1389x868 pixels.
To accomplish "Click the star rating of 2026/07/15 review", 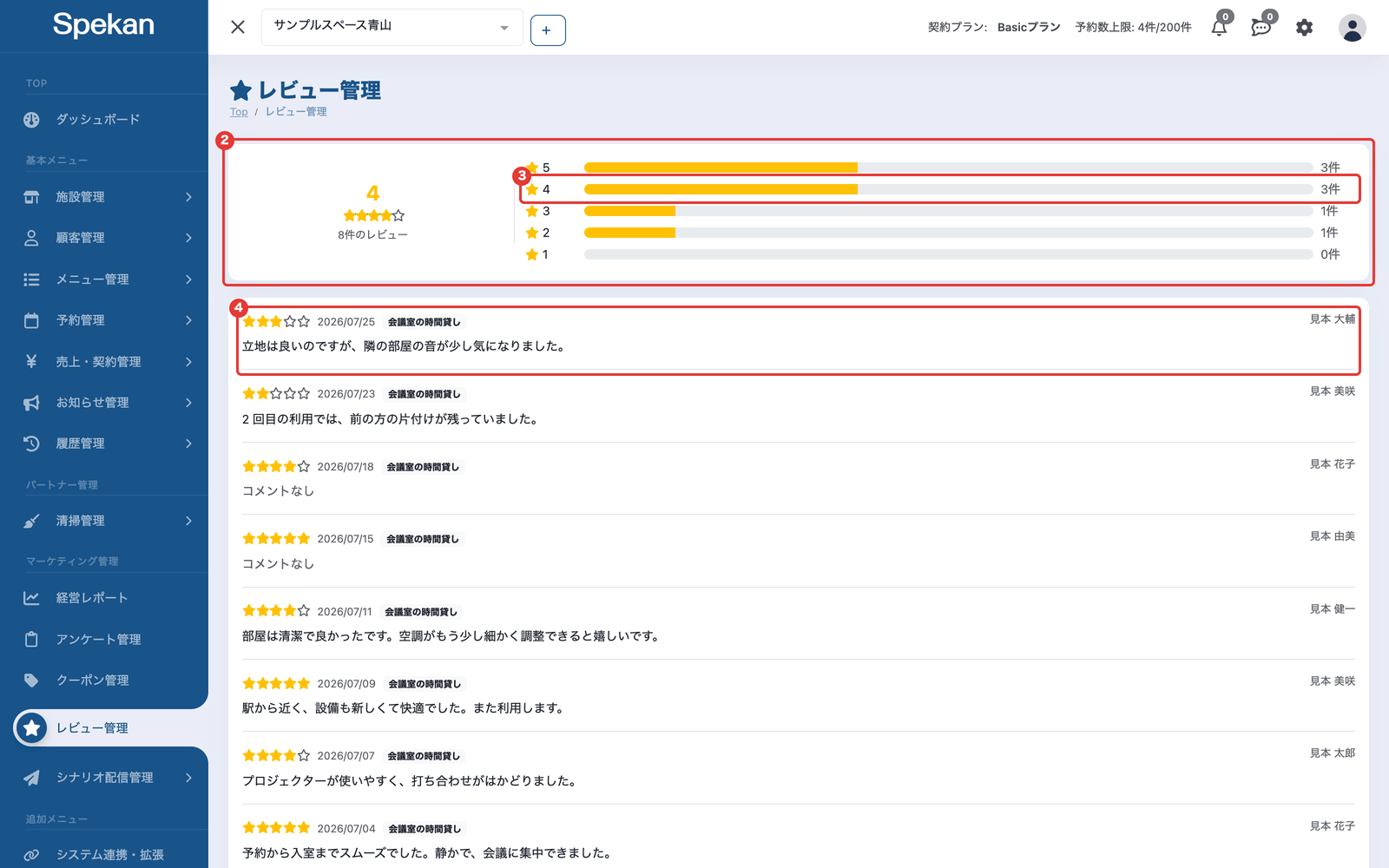I will tap(276, 539).
